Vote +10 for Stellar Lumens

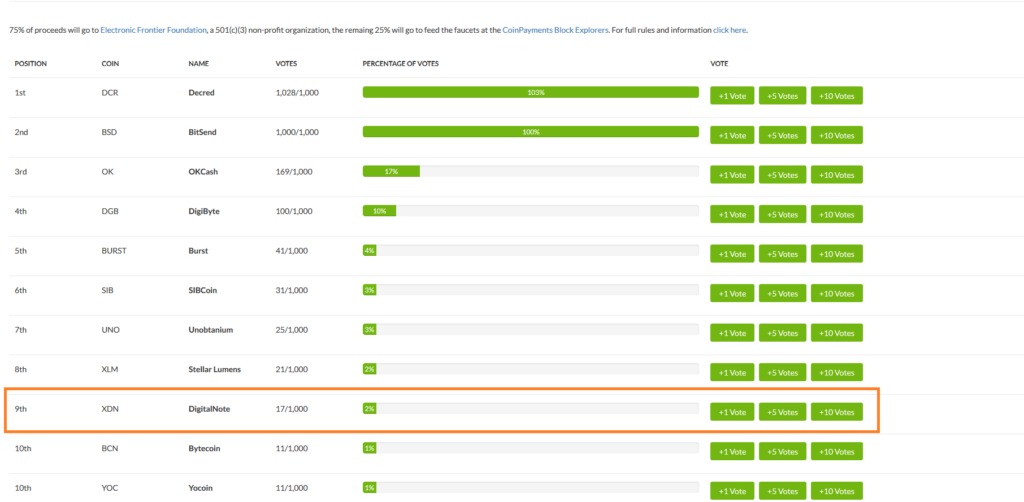coord(837,372)
